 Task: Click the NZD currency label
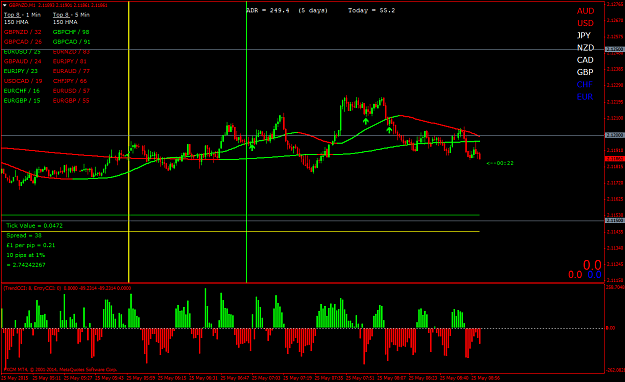(x=586, y=48)
